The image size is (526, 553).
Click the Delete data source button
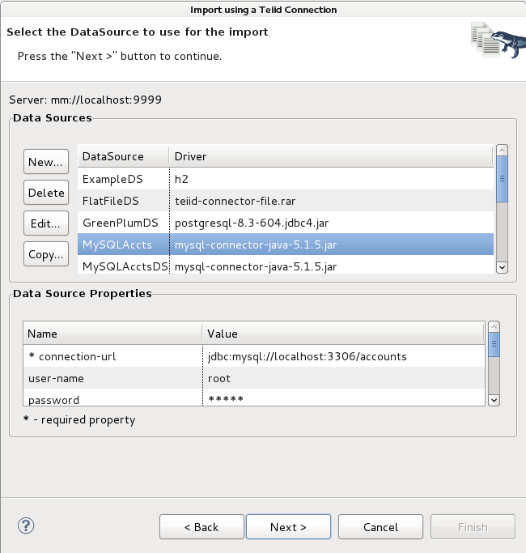pyautogui.click(x=46, y=193)
